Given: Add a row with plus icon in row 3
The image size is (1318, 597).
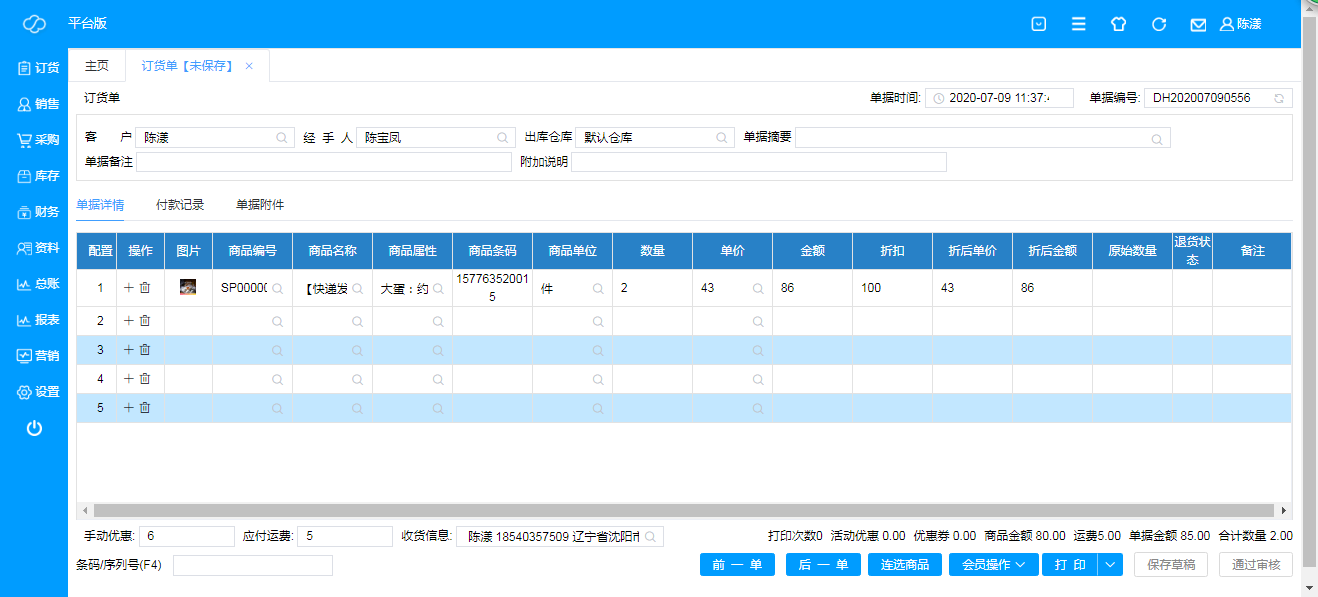Looking at the screenshot, I should pos(128,350).
